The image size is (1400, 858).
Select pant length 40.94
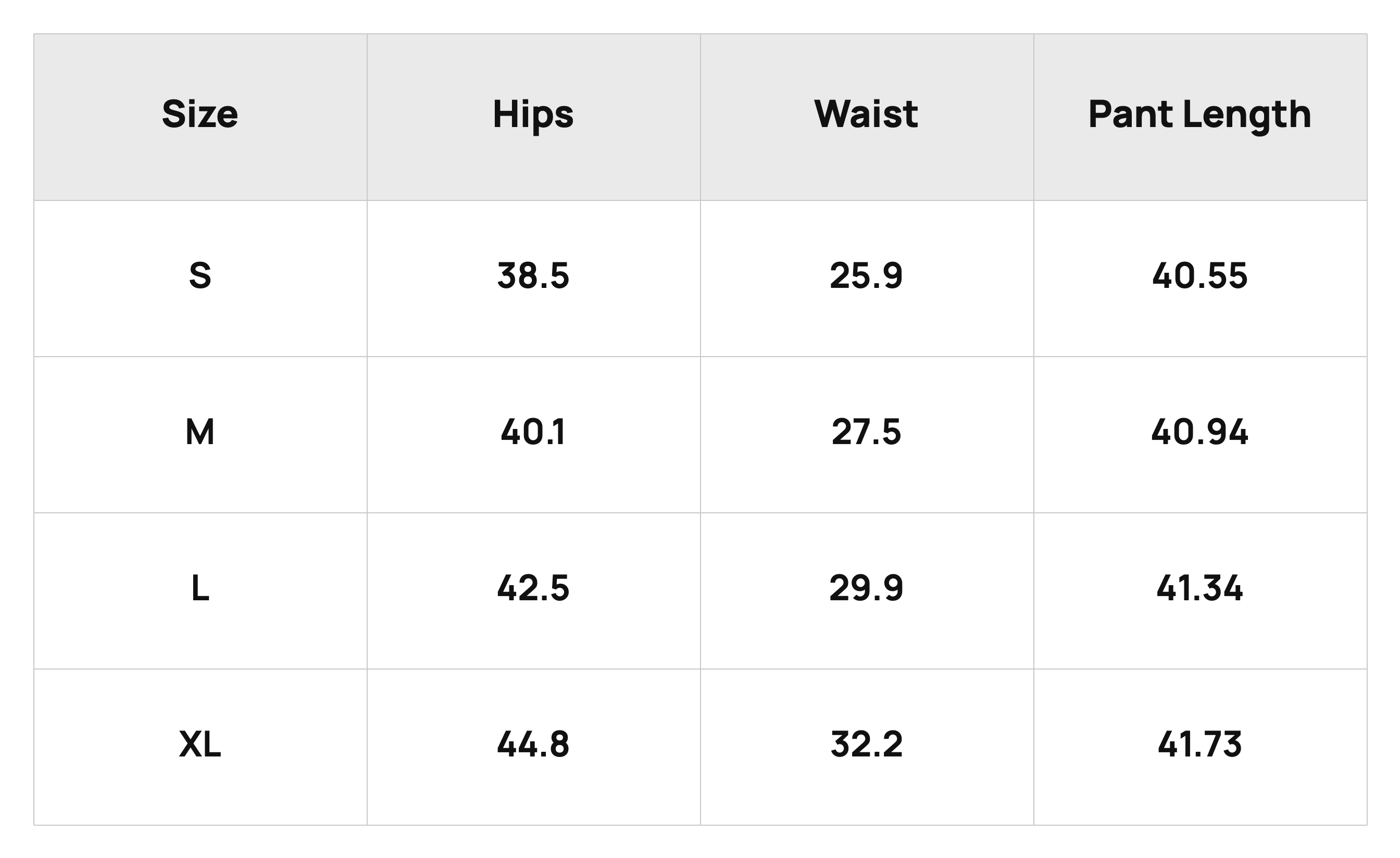pos(1200,434)
